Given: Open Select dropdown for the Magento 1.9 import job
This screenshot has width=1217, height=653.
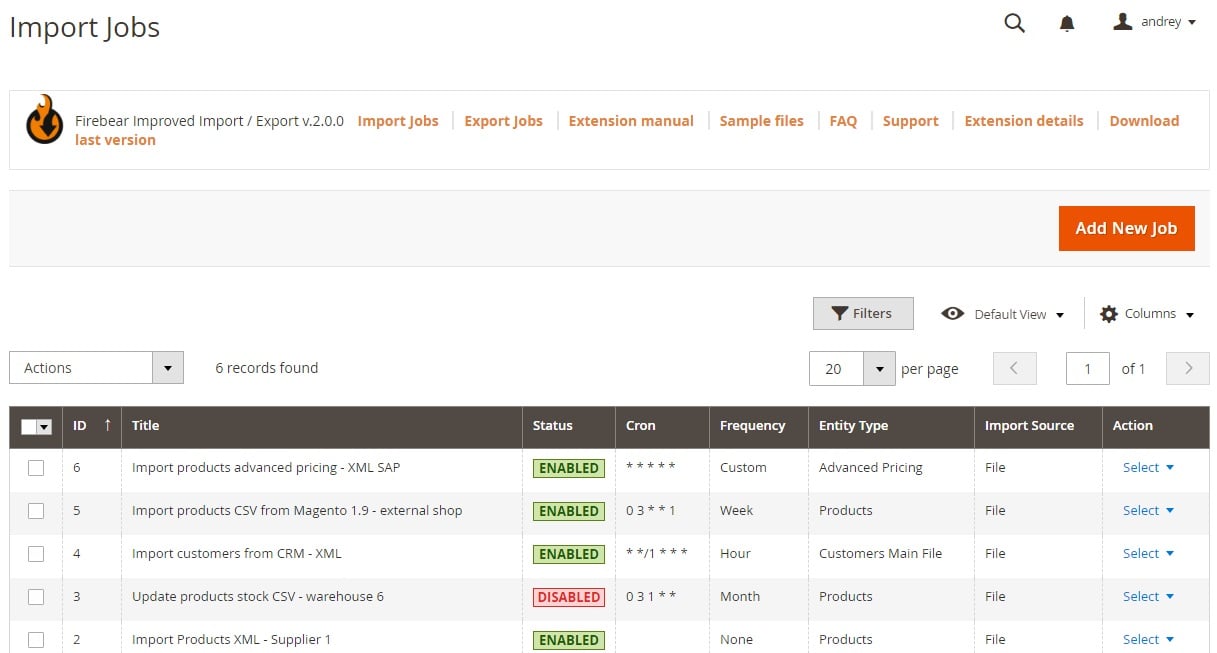Looking at the screenshot, I should 1146,510.
